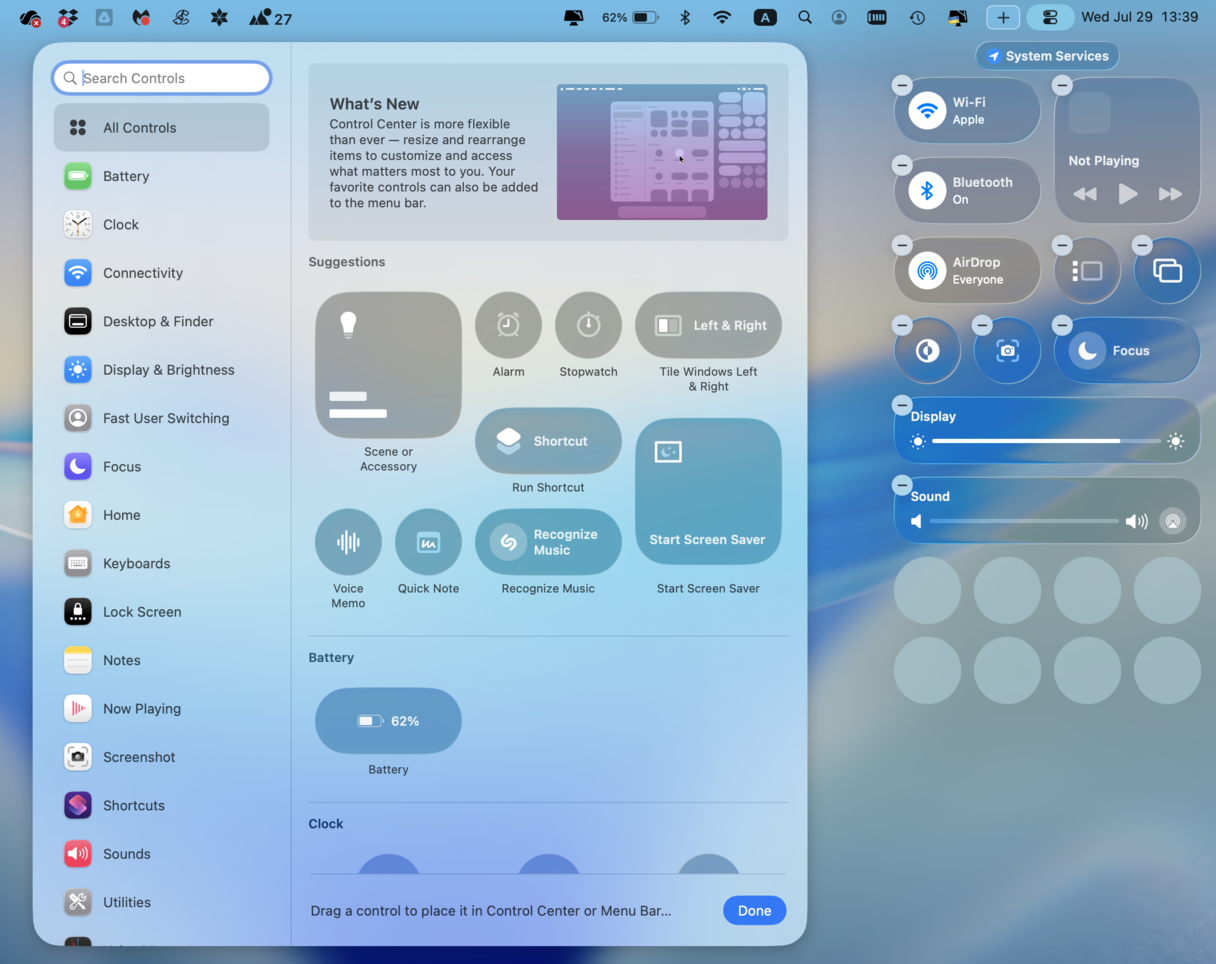Click the System Services button
Screen dimensions: 1216x964
point(1047,56)
